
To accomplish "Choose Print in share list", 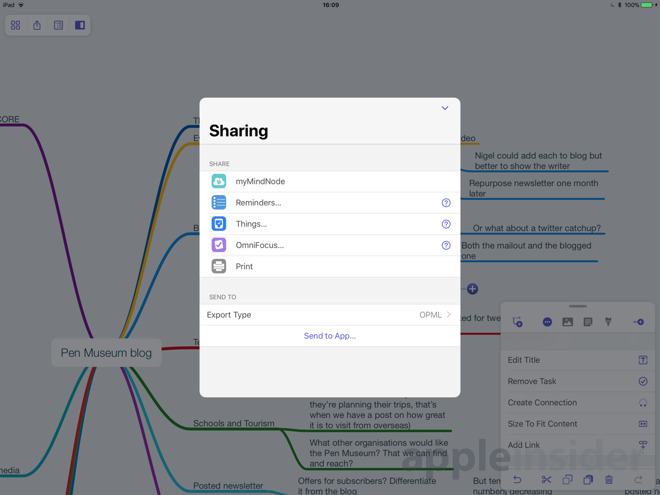I will coord(330,266).
